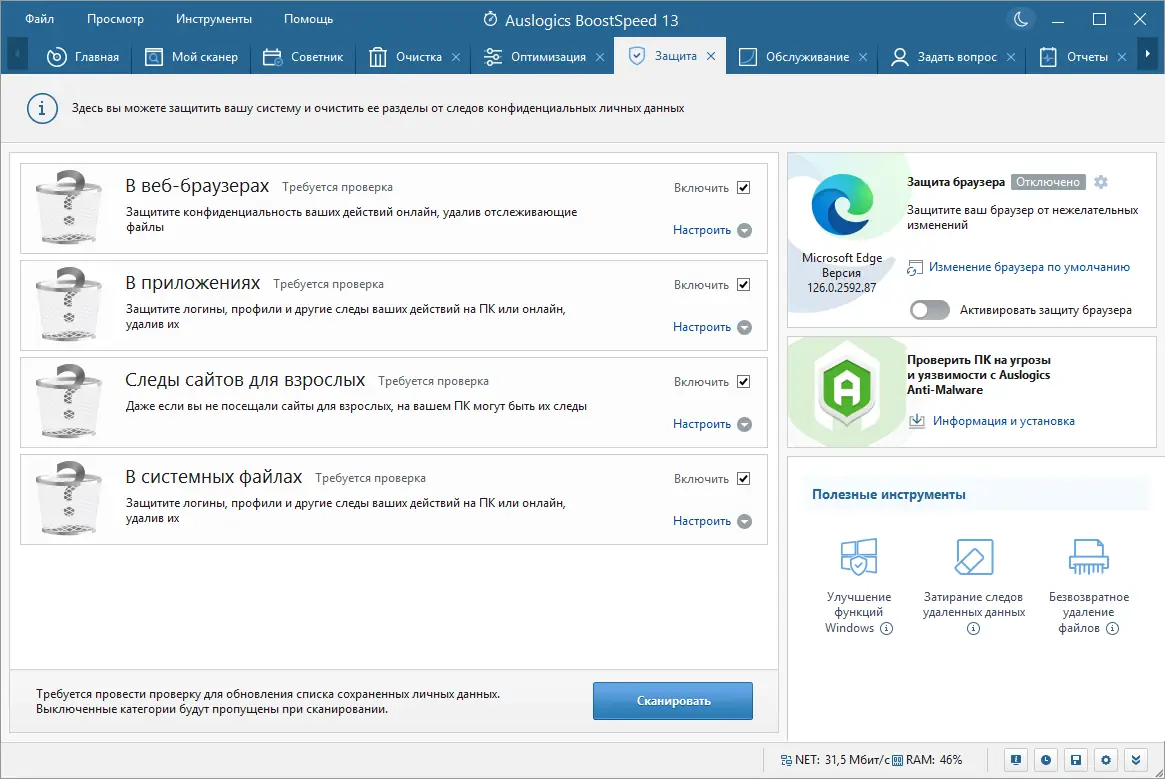This screenshot has width=1165, height=779.
Task: Click trash icon for Следы сайтов для взрослых
Action: 68,401
